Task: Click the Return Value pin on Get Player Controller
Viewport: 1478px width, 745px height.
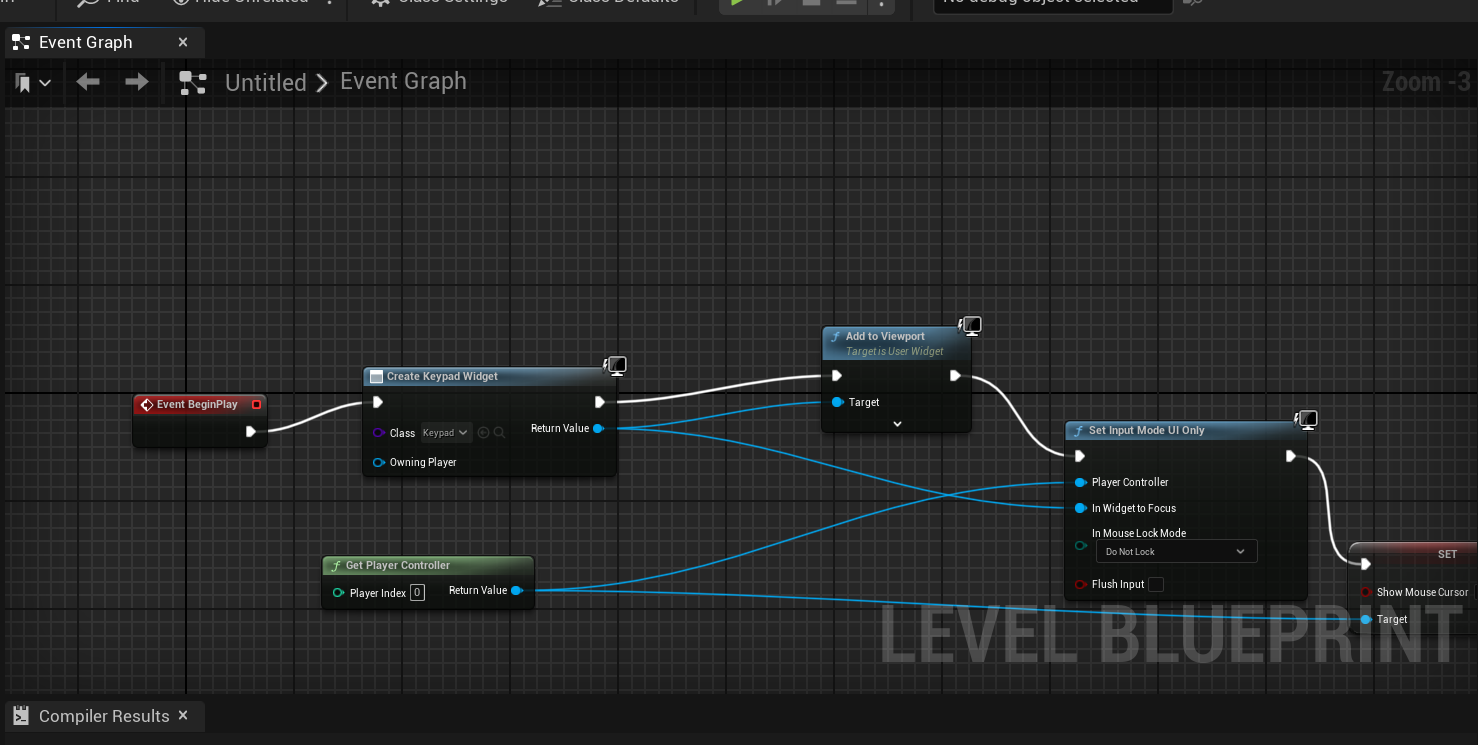Action: coord(517,591)
